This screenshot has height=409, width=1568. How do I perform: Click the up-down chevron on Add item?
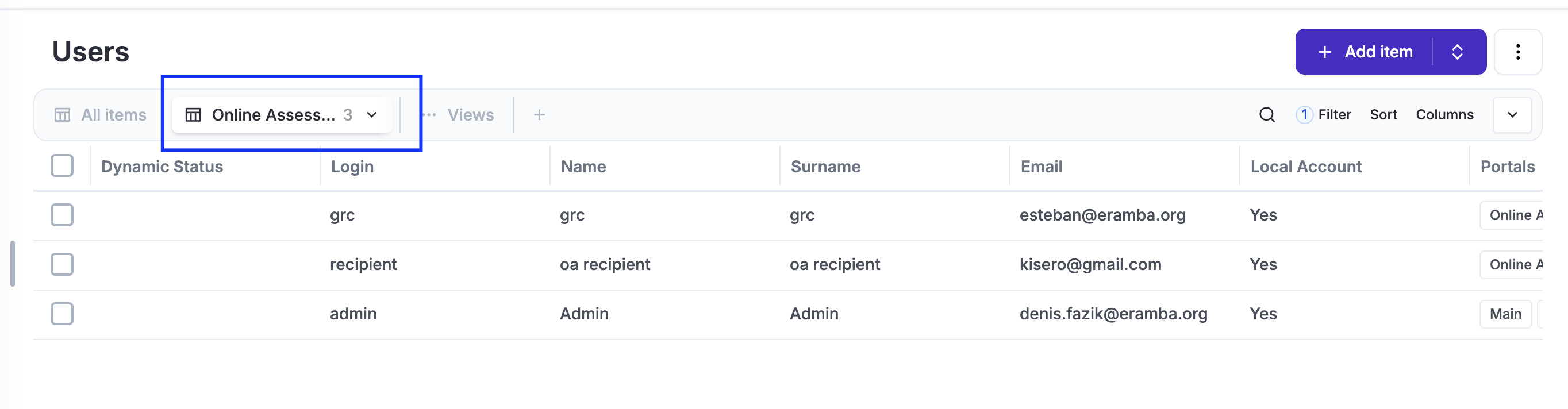coord(1457,52)
